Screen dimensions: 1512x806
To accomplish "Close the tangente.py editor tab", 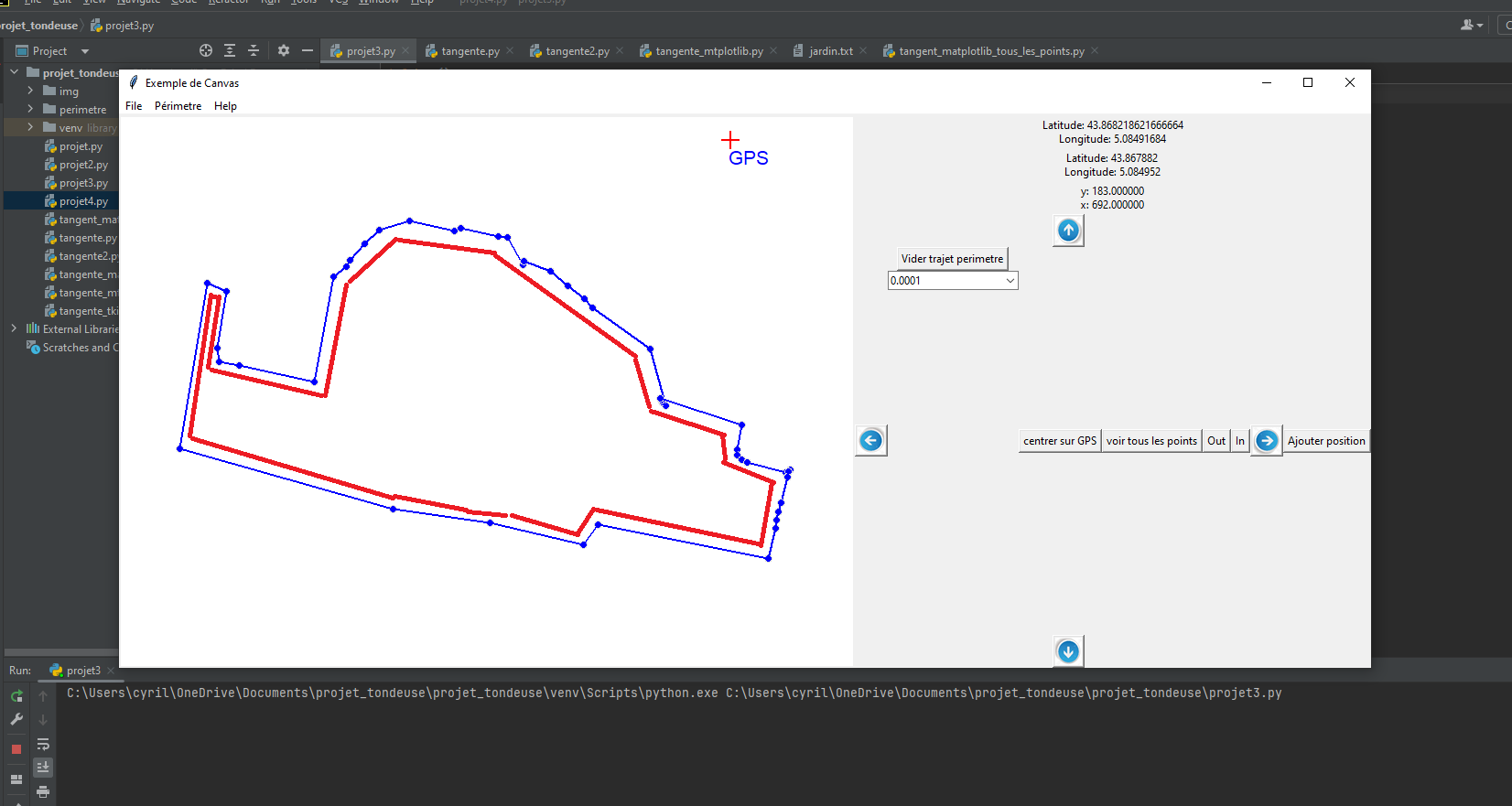I will pos(510,51).
